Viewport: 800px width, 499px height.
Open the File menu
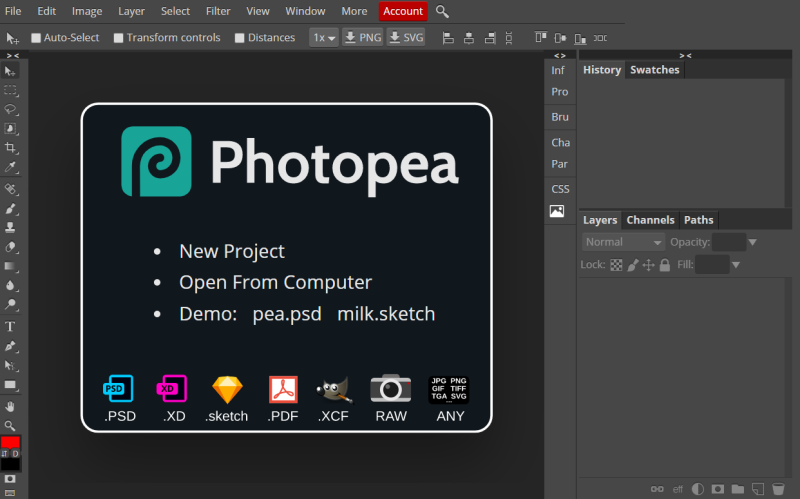(13, 11)
